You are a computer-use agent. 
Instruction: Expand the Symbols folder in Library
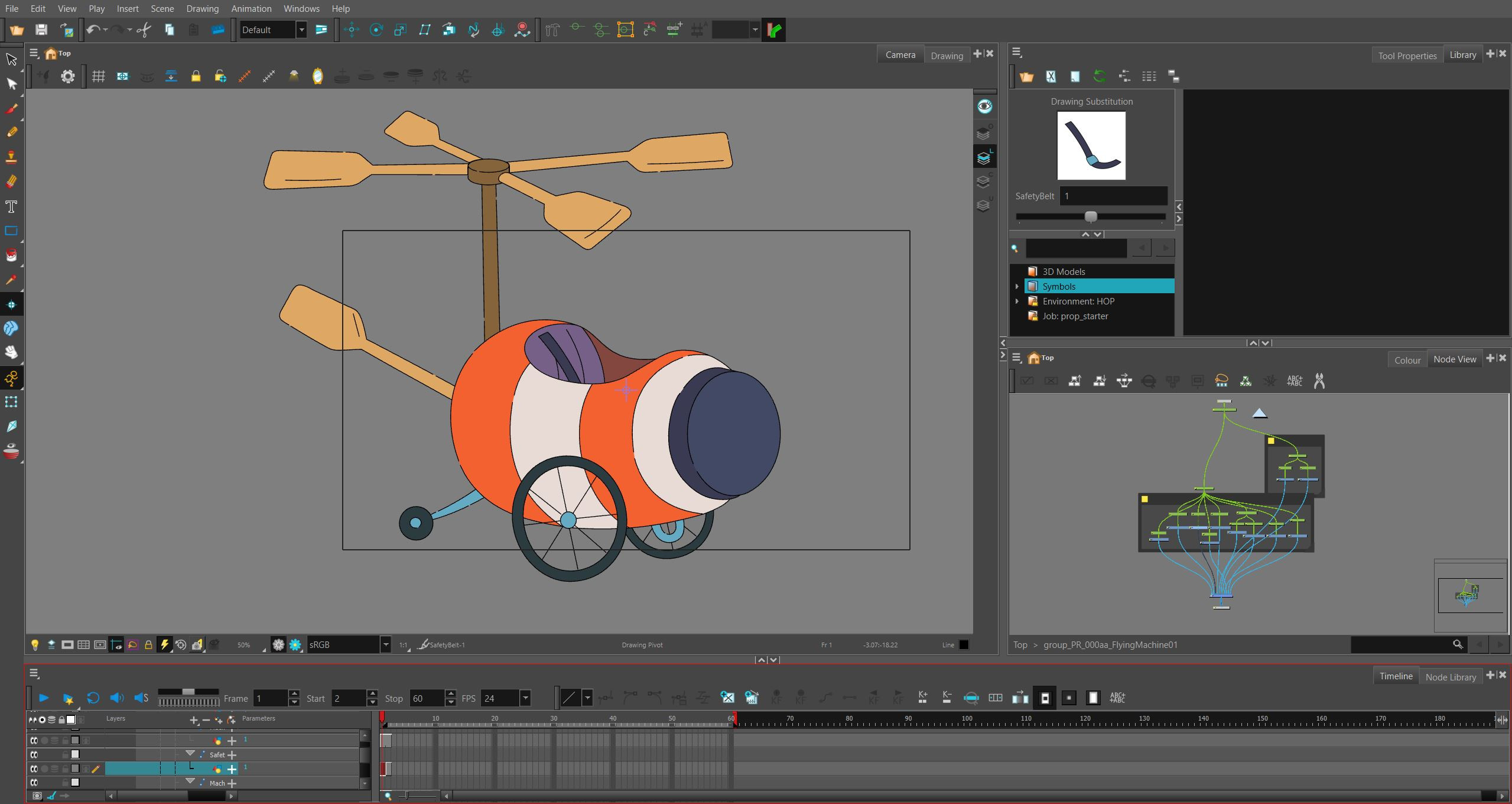point(1017,287)
